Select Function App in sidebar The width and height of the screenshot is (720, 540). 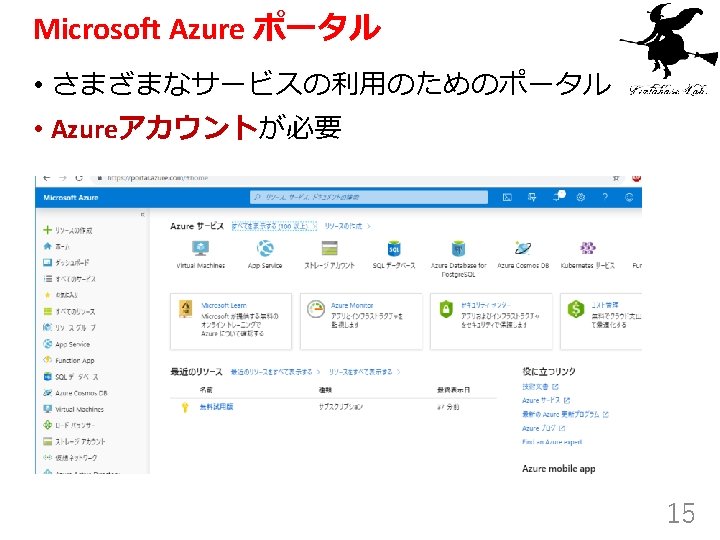click(68, 360)
